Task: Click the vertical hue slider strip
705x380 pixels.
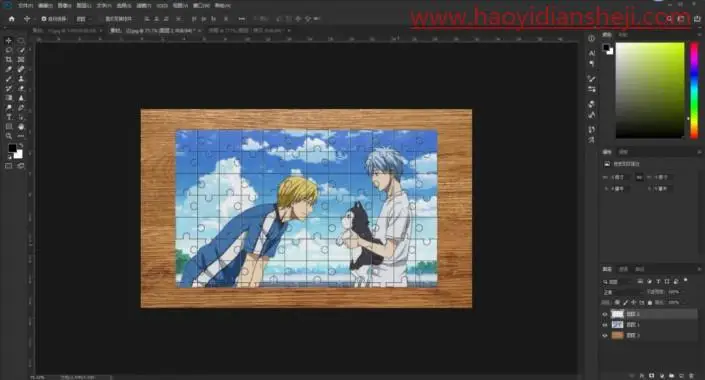Action: pyautogui.click(x=694, y=90)
